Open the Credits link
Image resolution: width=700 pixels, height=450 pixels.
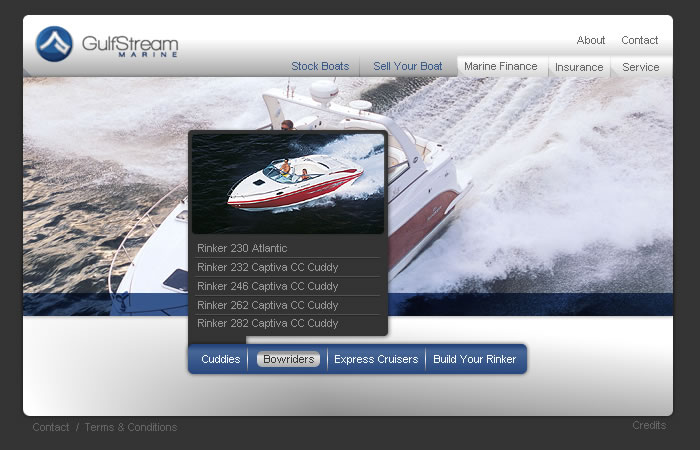[649, 425]
